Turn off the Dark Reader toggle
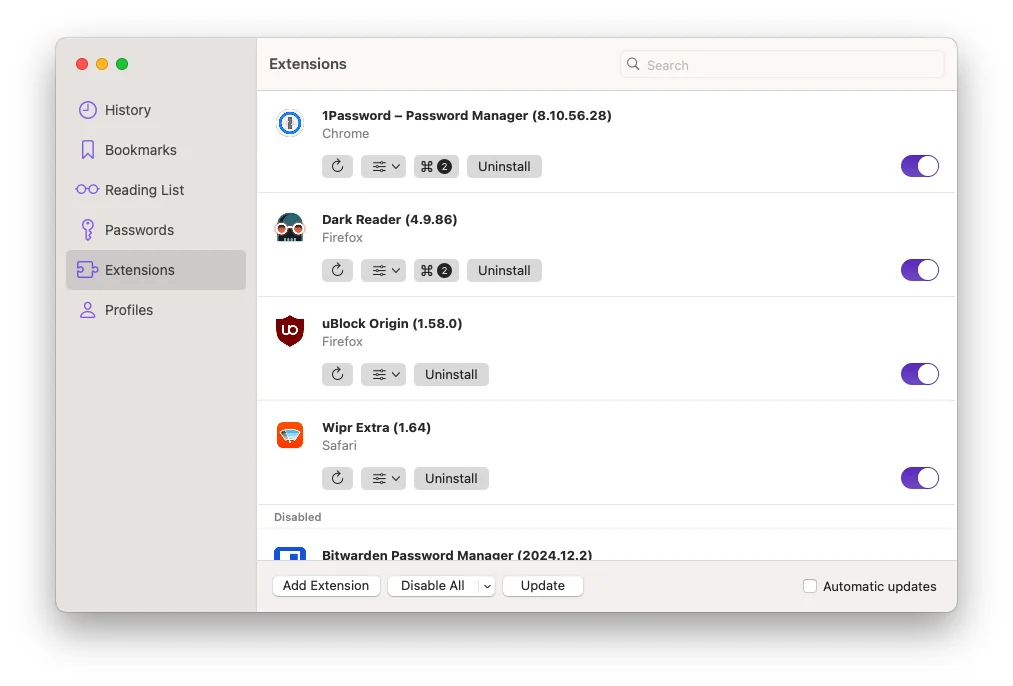The image size is (1013, 686). [x=919, y=271]
